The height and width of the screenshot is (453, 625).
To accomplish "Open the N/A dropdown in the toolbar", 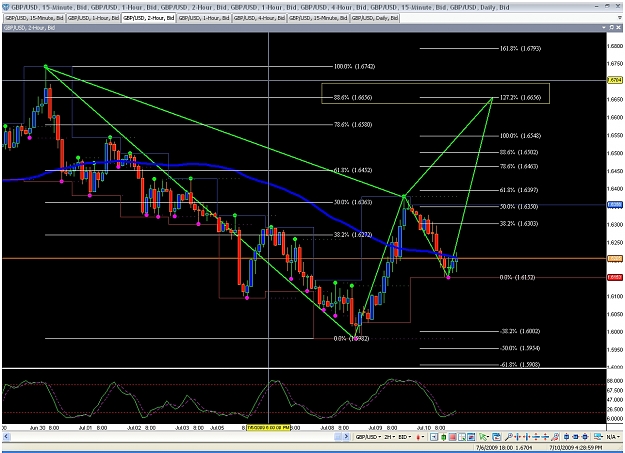I will pos(613,437).
